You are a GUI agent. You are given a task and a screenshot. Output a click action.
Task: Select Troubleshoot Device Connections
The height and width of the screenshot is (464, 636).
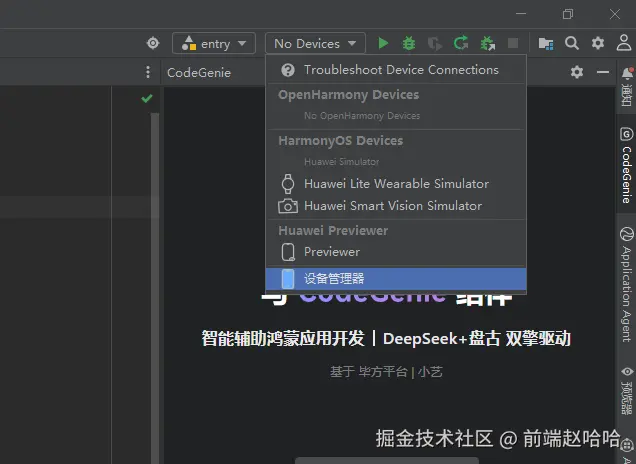point(396,70)
